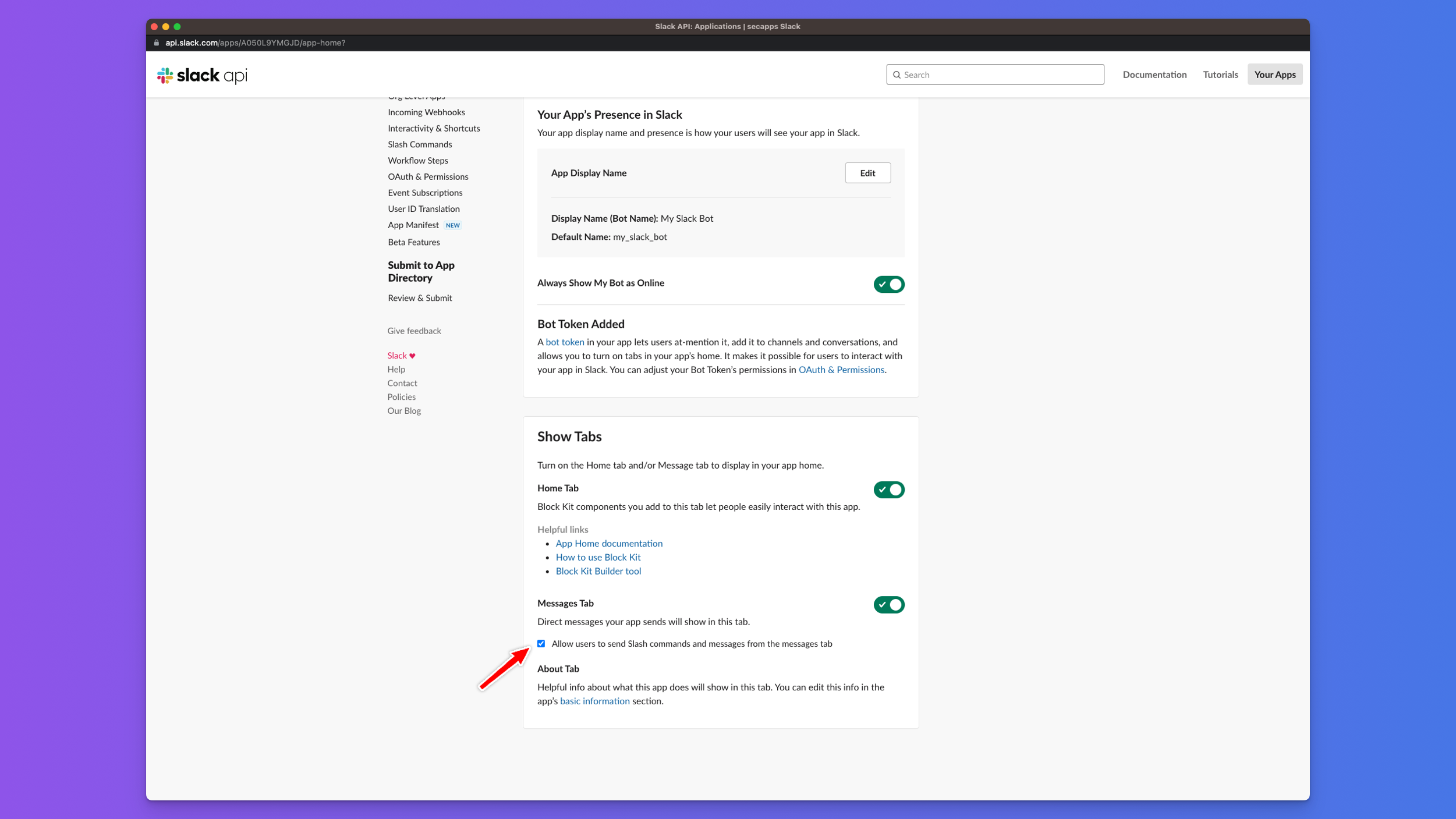
Task: Open Block Kit Builder tool link
Action: tap(598, 571)
